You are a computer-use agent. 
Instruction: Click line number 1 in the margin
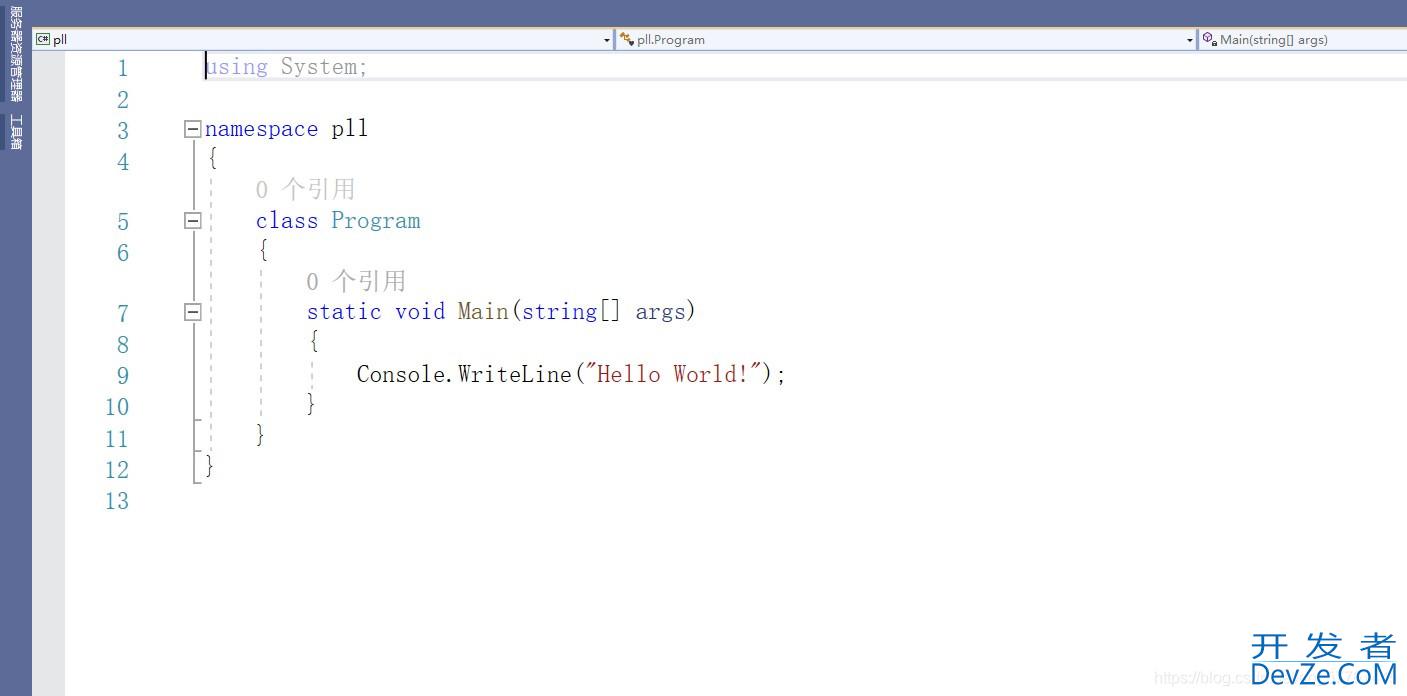coord(123,68)
